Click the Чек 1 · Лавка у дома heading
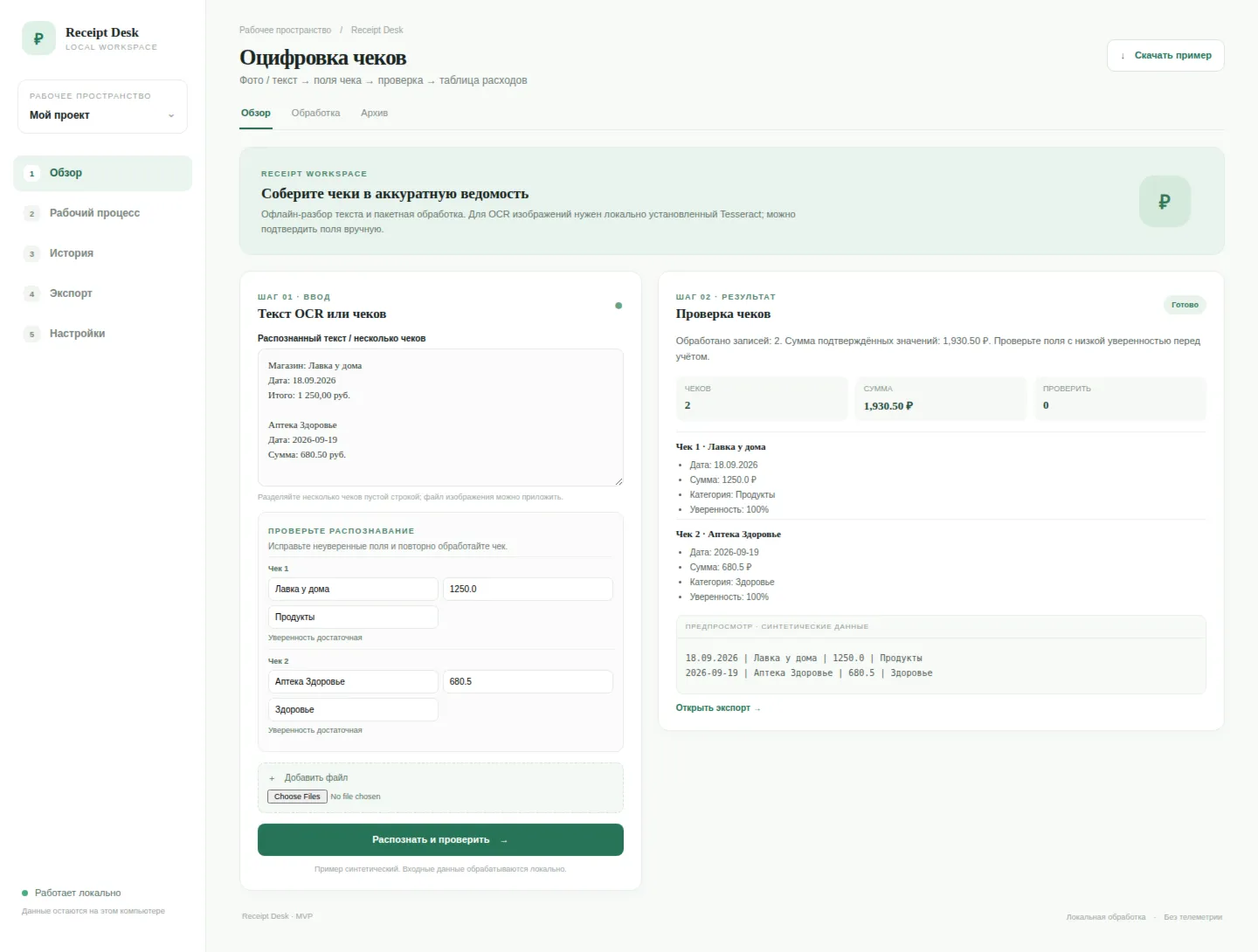Screen dimensions: 1258x952 click(x=721, y=447)
